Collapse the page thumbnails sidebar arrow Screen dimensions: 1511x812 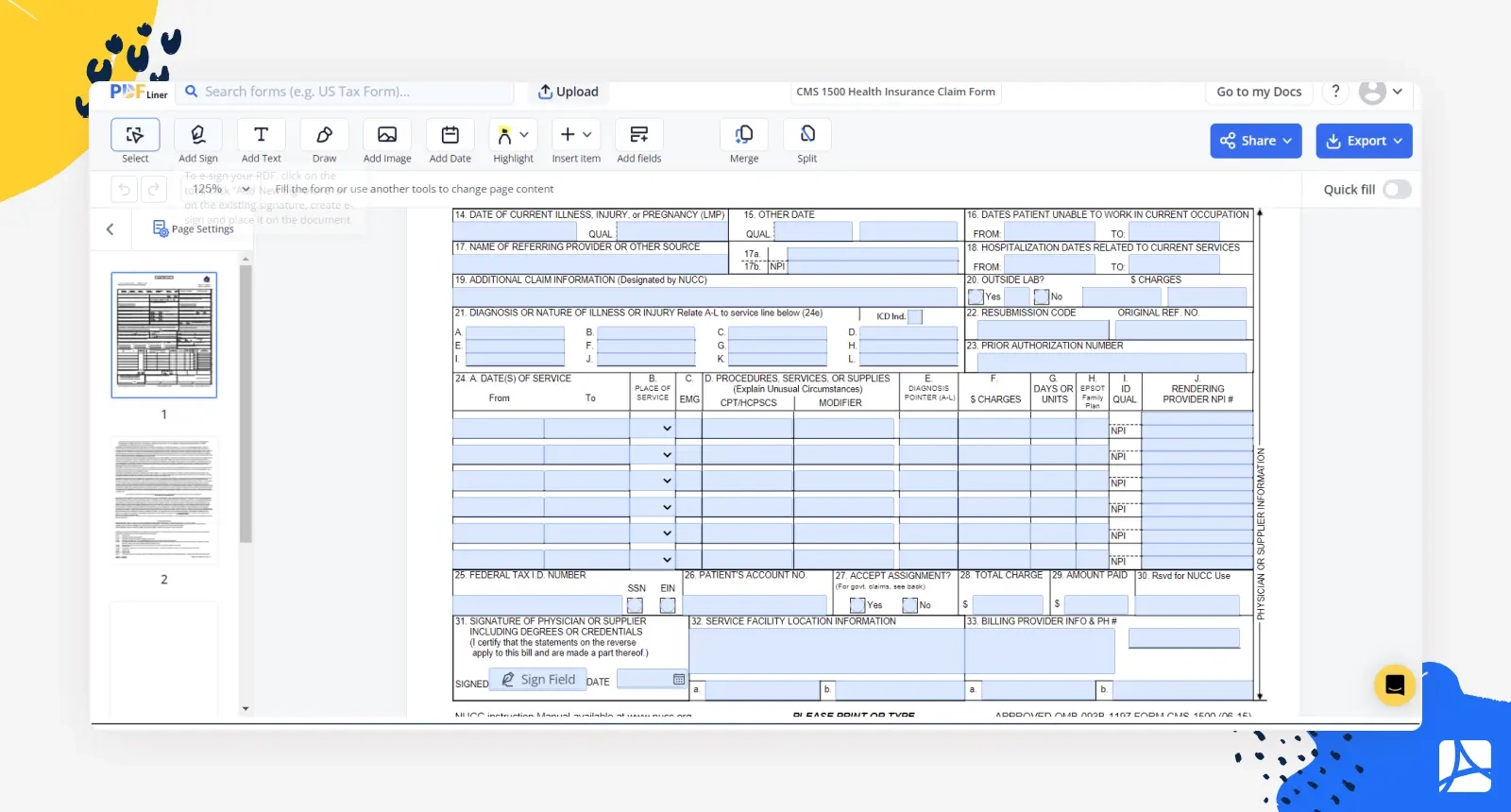click(110, 229)
